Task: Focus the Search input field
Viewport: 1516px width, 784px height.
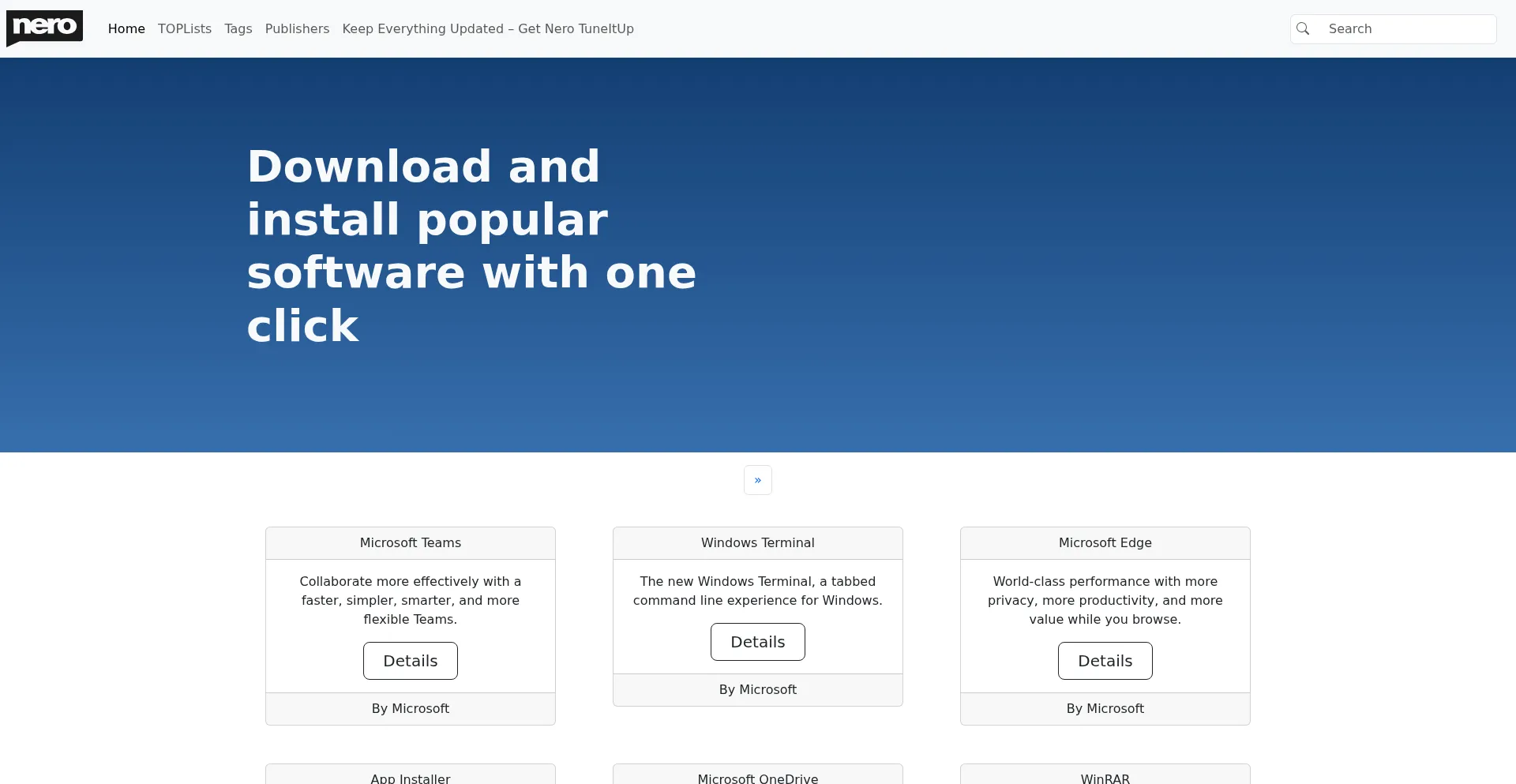Action: [1406, 29]
